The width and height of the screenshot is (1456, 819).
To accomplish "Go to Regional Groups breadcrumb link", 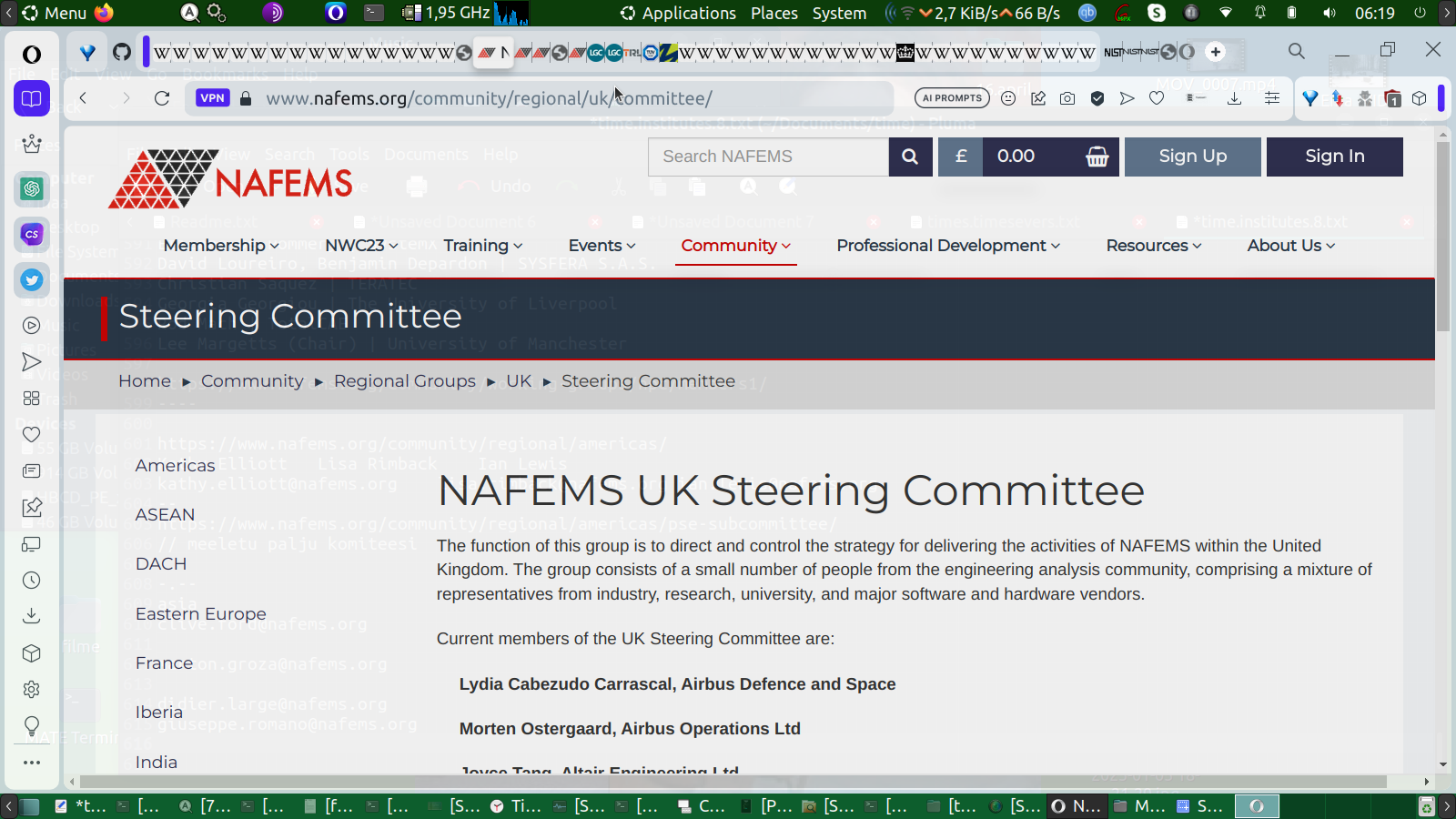I will click(x=405, y=381).
